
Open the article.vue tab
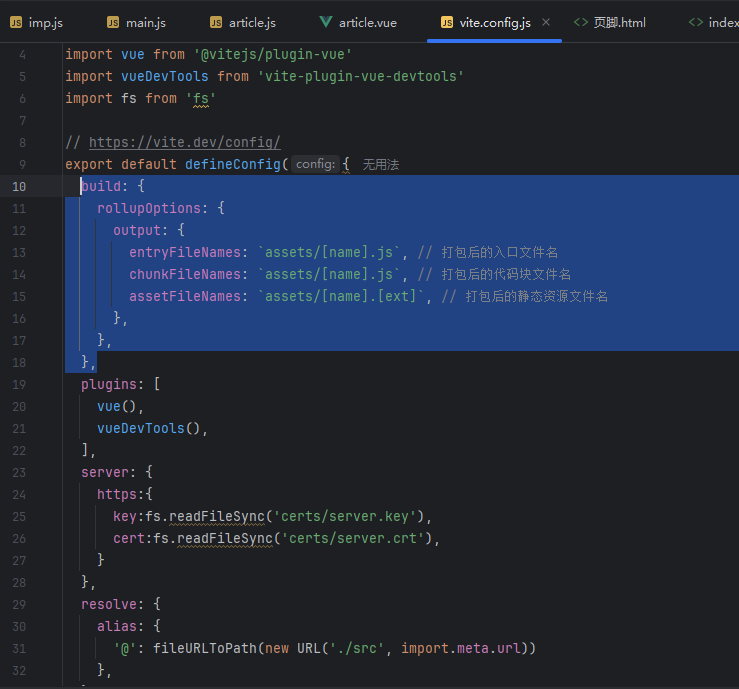[358, 23]
